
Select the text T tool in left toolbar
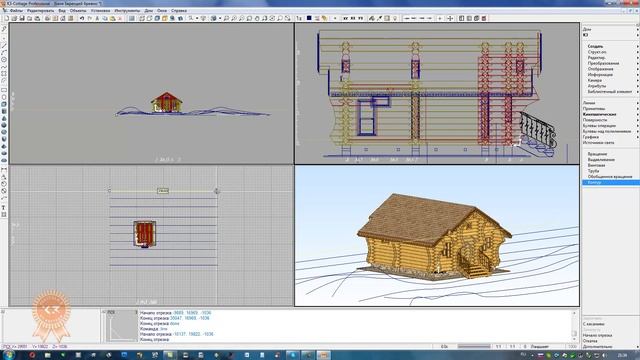pyautogui.click(x=4, y=207)
